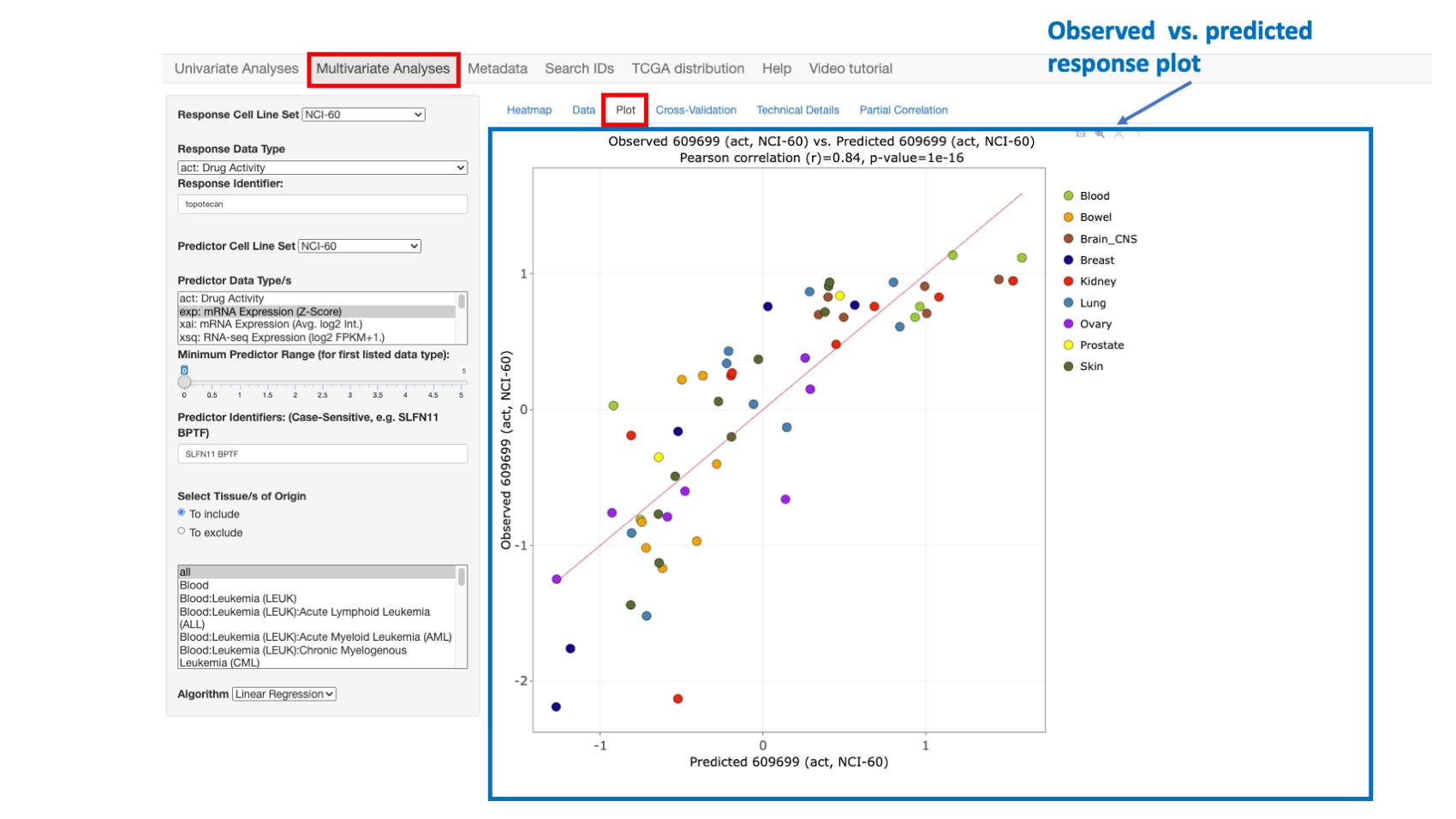Open the Algorithm dropdown showing Linear Regression

point(283,693)
